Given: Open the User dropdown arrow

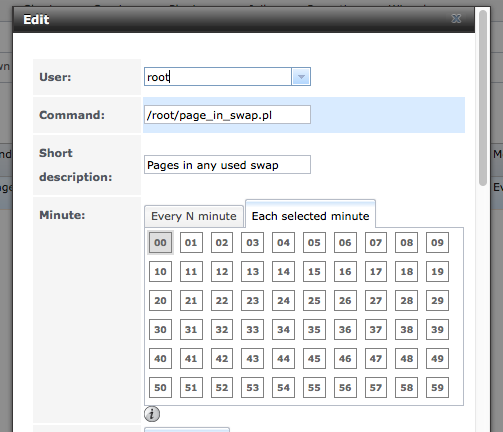Looking at the screenshot, I should 301,77.
